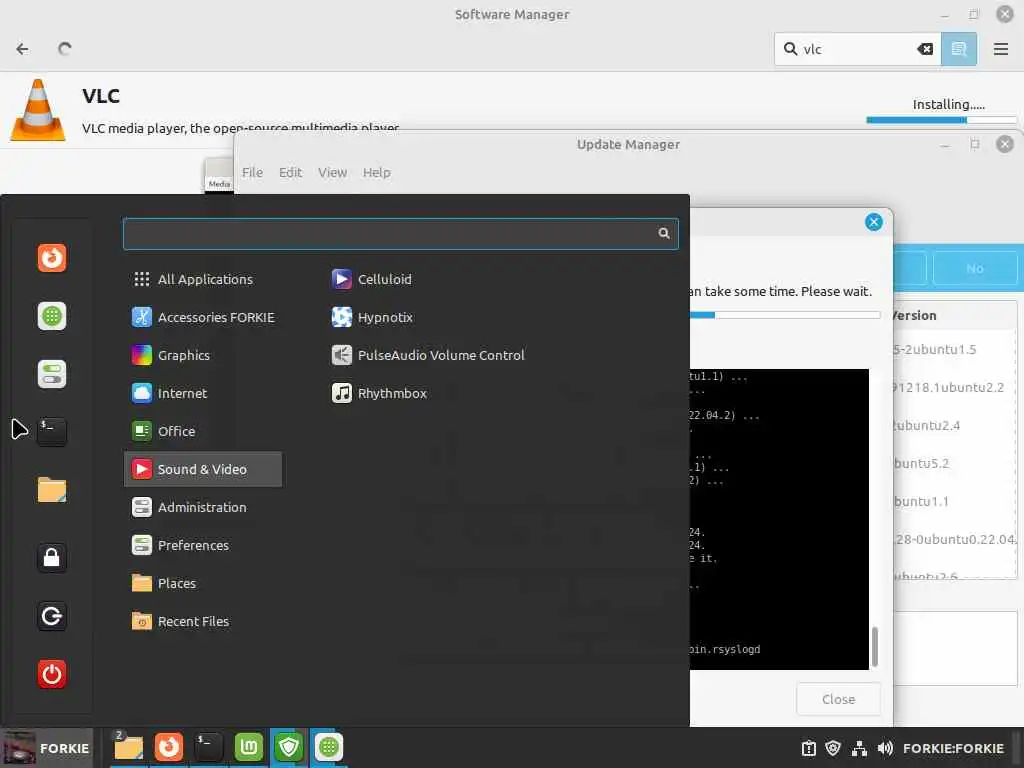
Task: Click the Lock Screen icon in the menu sidebar
Action: (52, 558)
